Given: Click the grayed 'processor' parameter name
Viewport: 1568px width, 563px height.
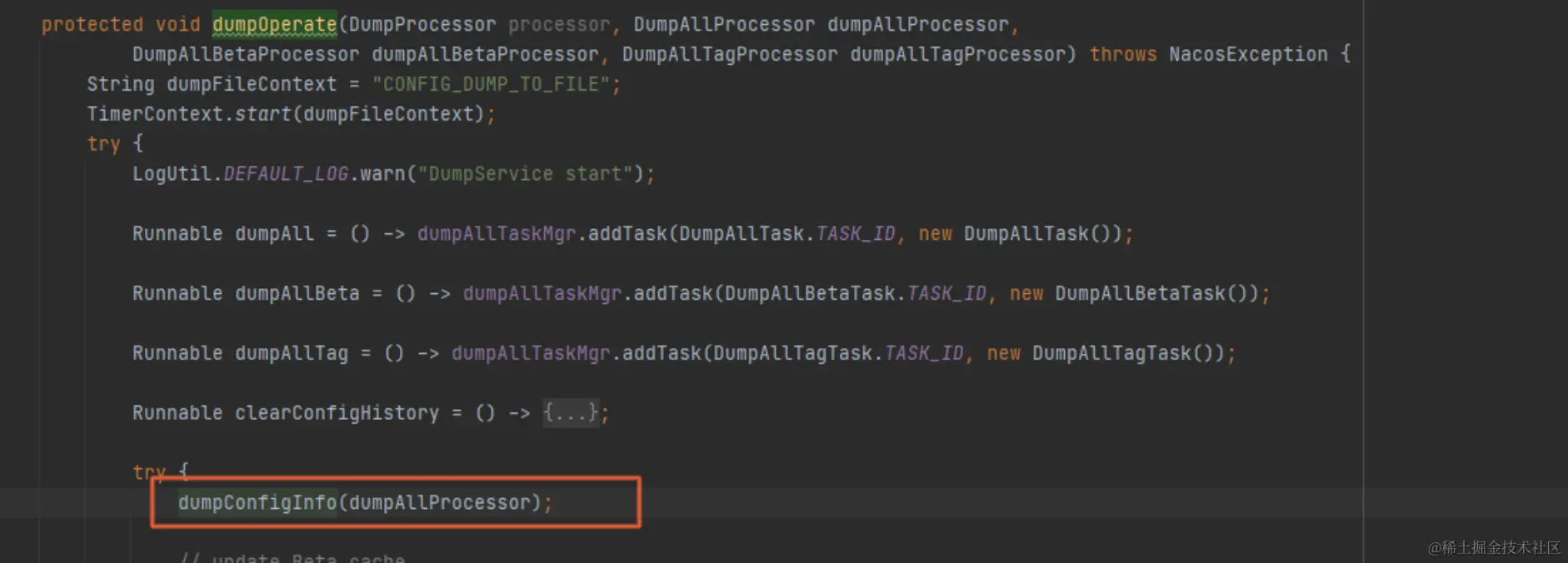Looking at the screenshot, I should (559, 24).
